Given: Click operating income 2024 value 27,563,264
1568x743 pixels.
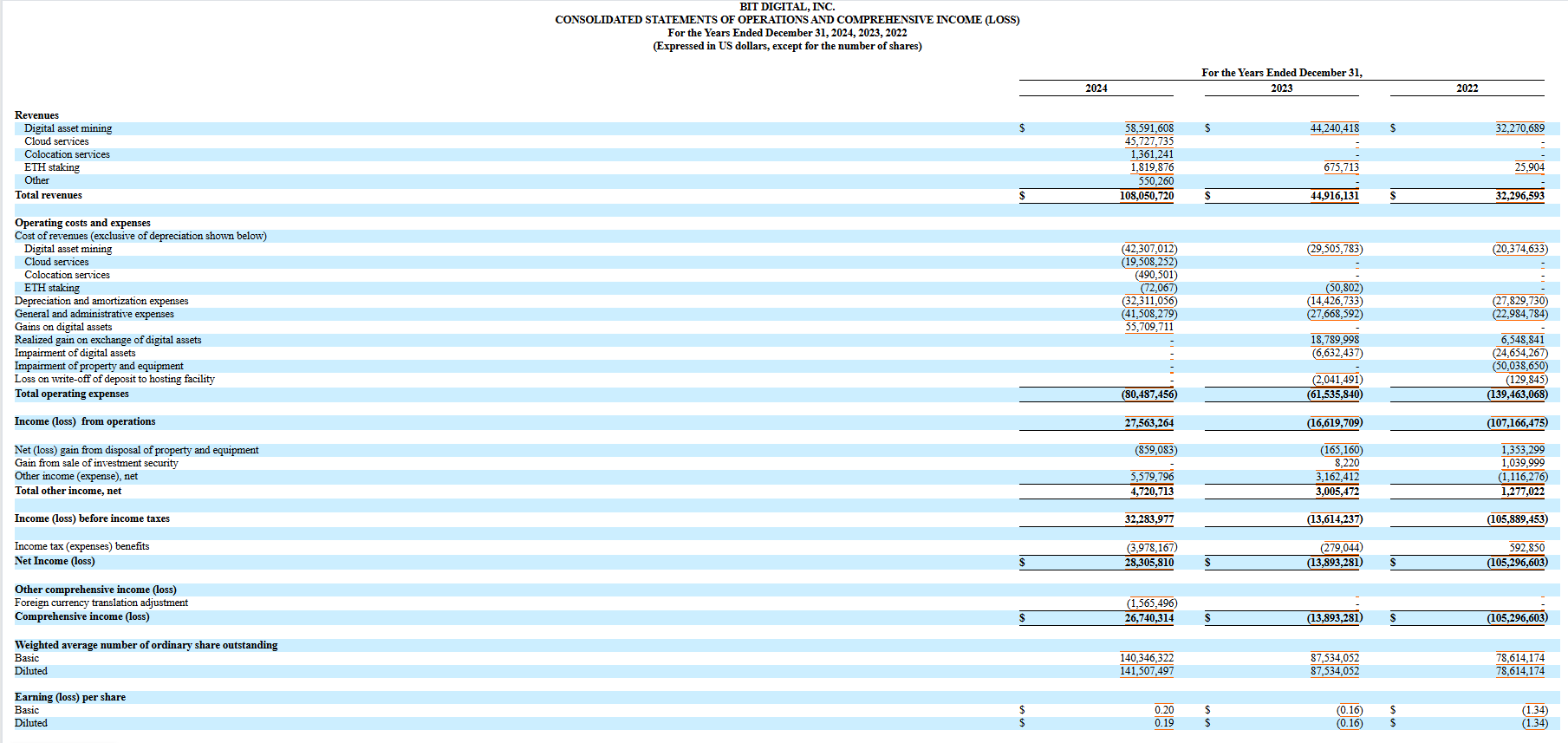Looking at the screenshot, I should click(1149, 423).
